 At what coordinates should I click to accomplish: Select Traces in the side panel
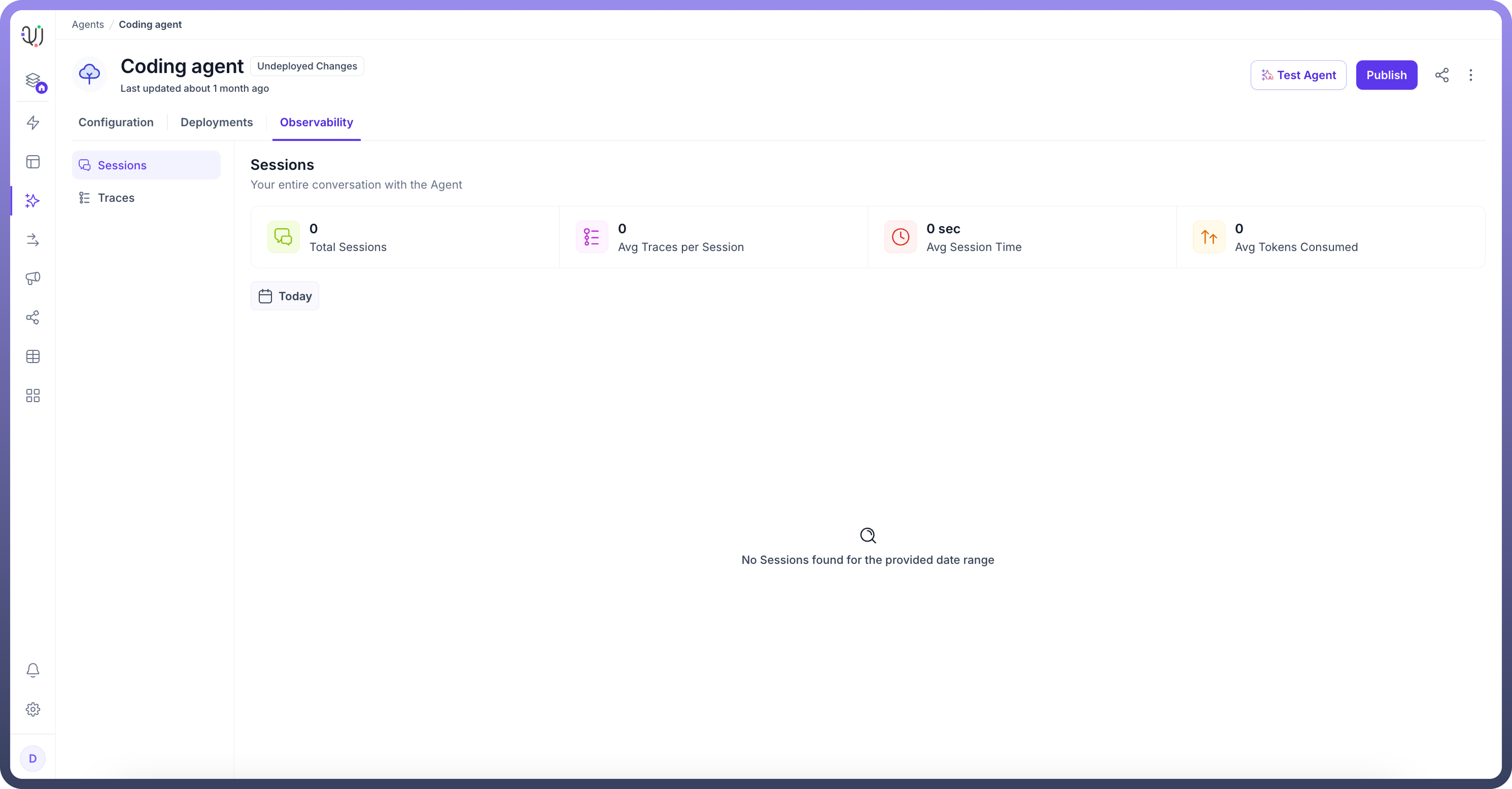[116, 198]
